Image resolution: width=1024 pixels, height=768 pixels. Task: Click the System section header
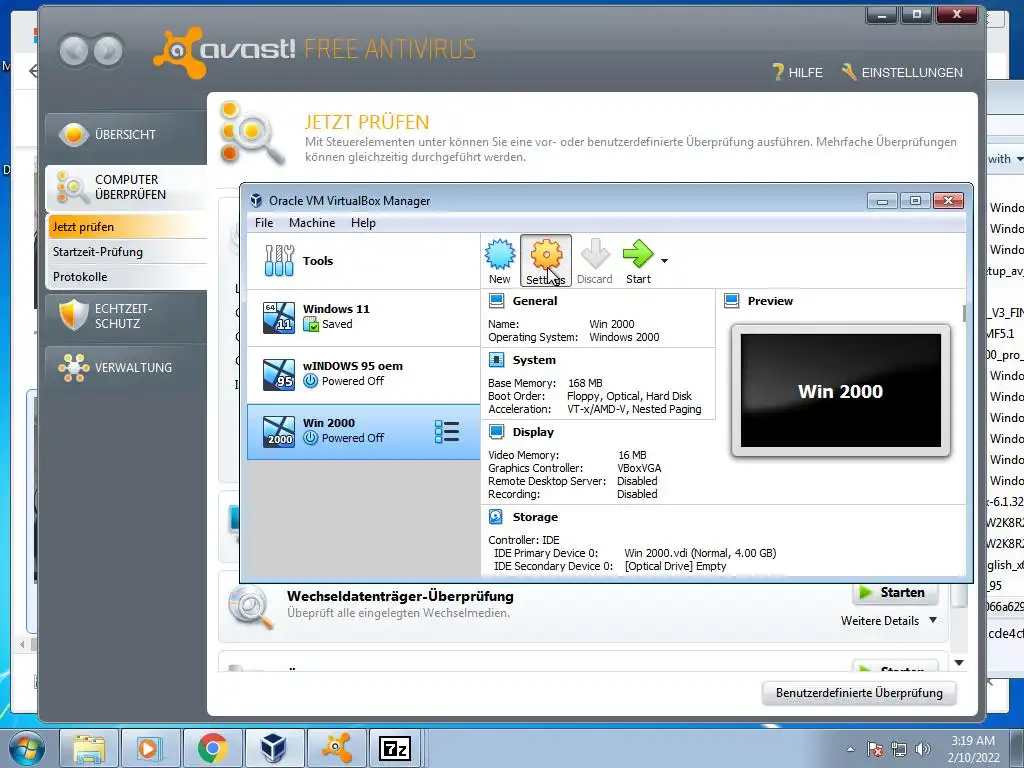[534, 360]
